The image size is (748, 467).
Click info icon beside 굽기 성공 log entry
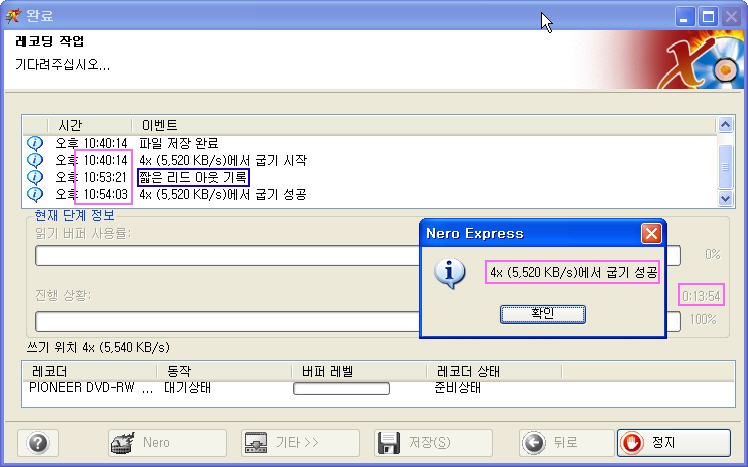(35, 194)
